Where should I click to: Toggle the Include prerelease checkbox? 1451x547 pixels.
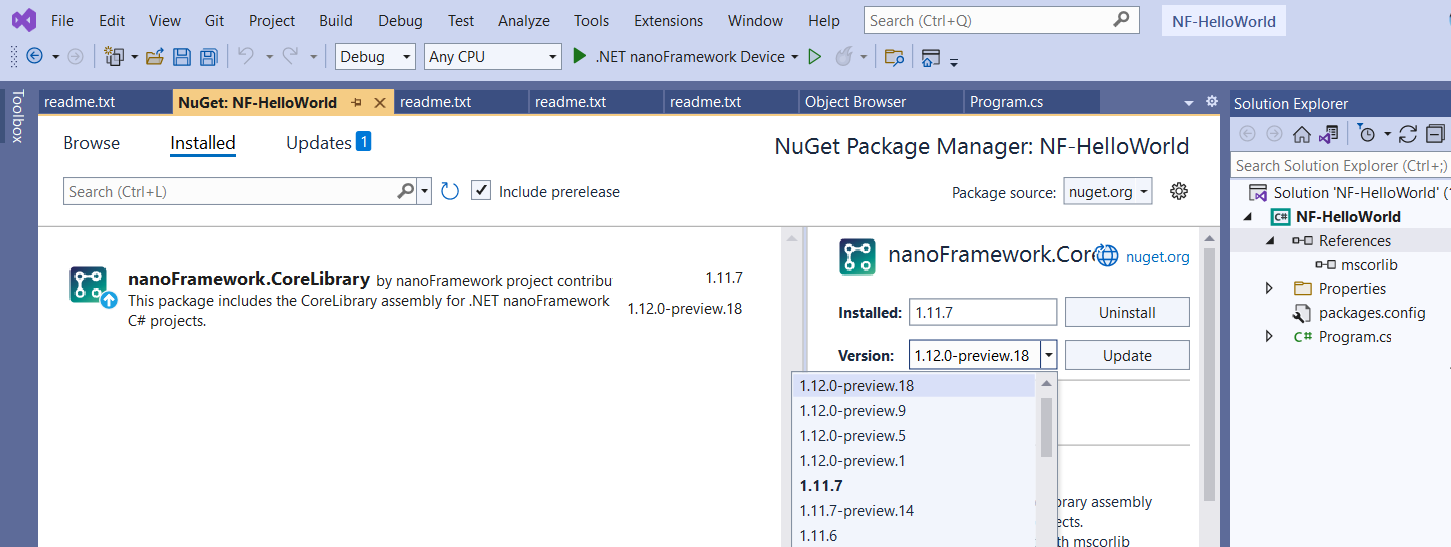click(481, 191)
